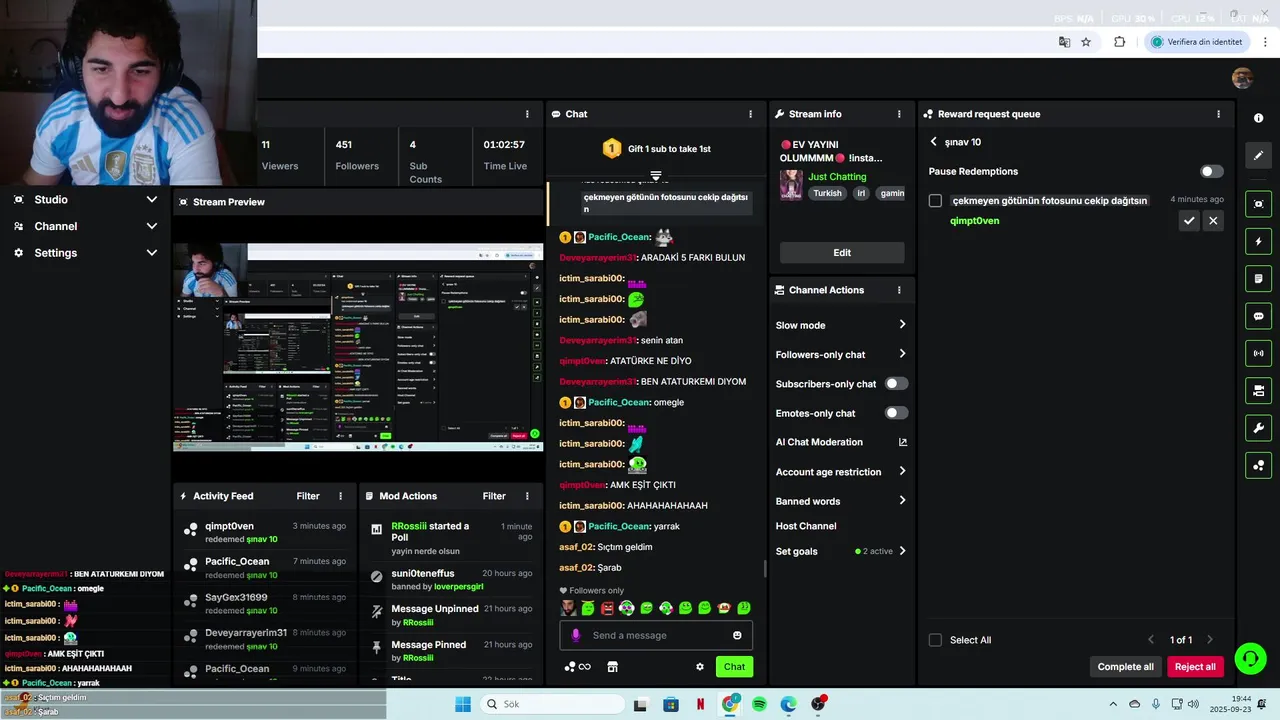
Task: Open Activity Feed Filter dropdown
Action: (308, 496)
